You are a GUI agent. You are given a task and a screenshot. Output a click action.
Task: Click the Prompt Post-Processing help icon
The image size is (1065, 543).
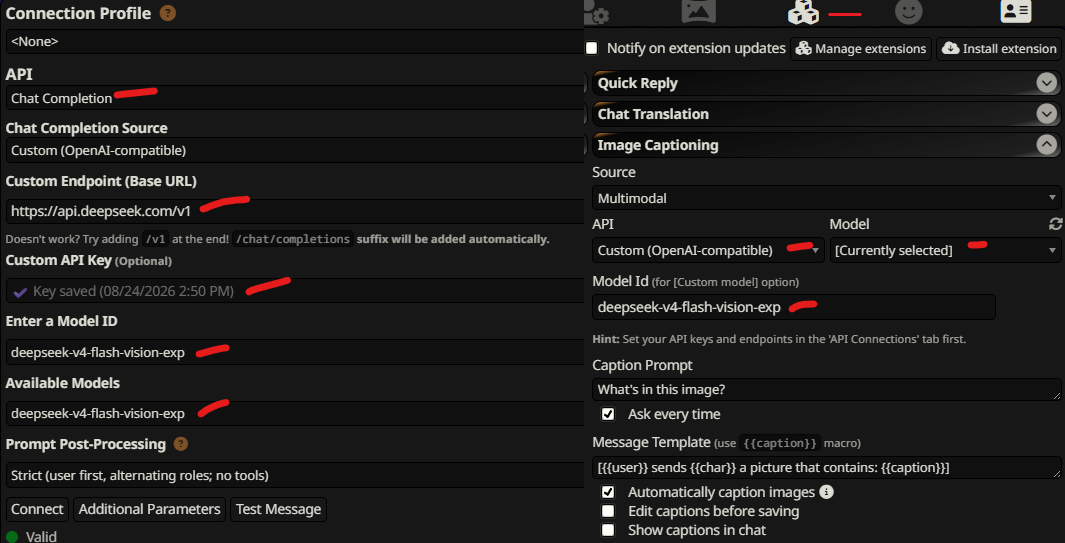point(181,444)
